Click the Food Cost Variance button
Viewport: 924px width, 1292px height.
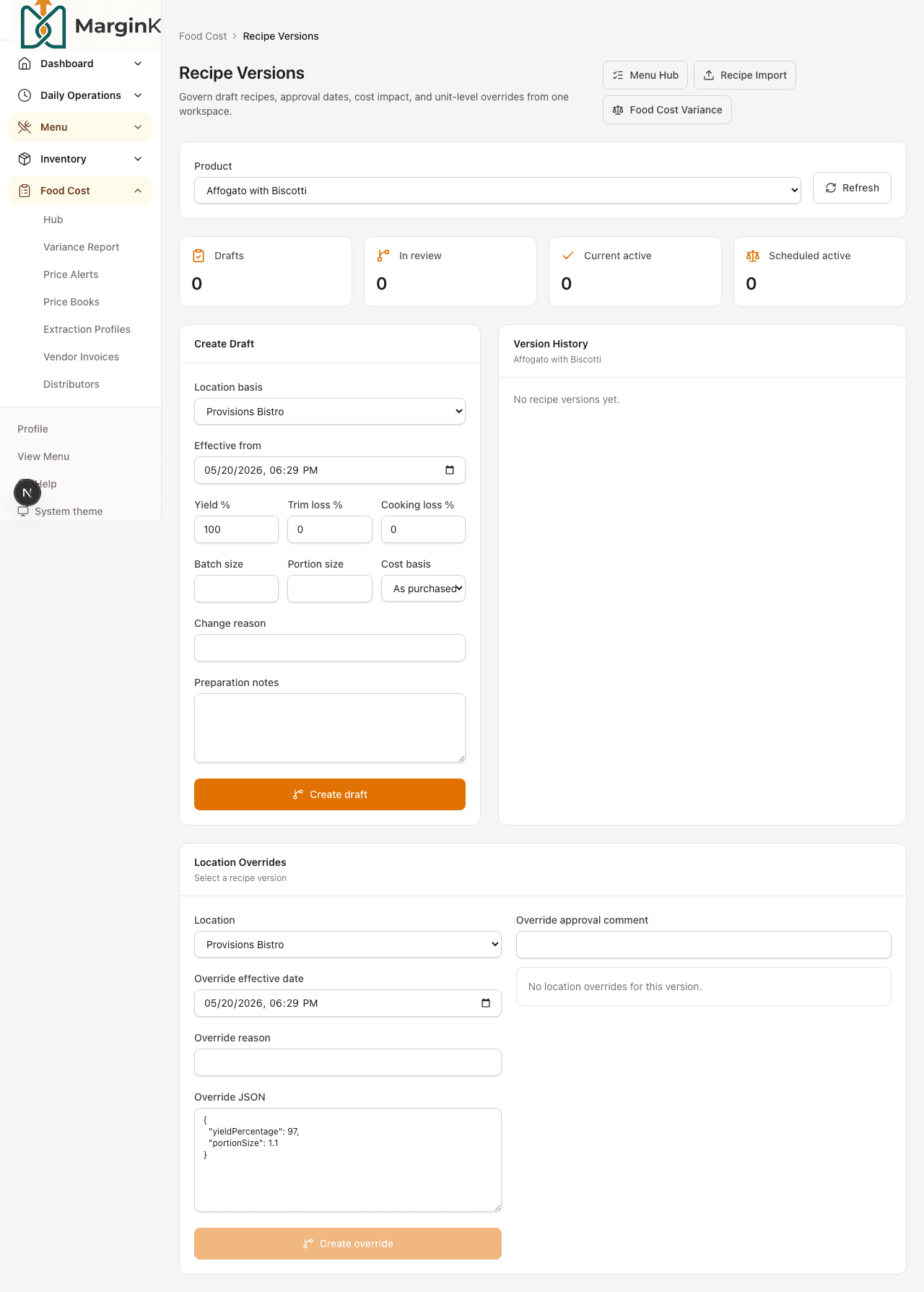(667, 110)
